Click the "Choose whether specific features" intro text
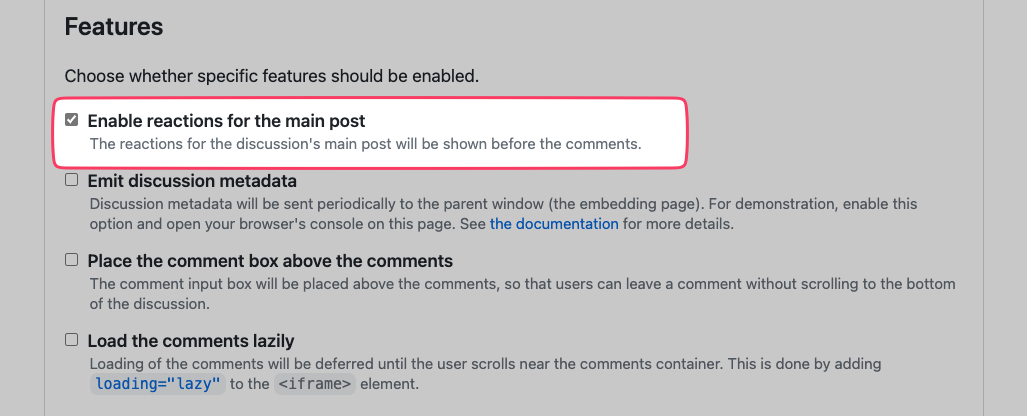Viewport: 1027px width, 416px height. click(x=272, y=75)
